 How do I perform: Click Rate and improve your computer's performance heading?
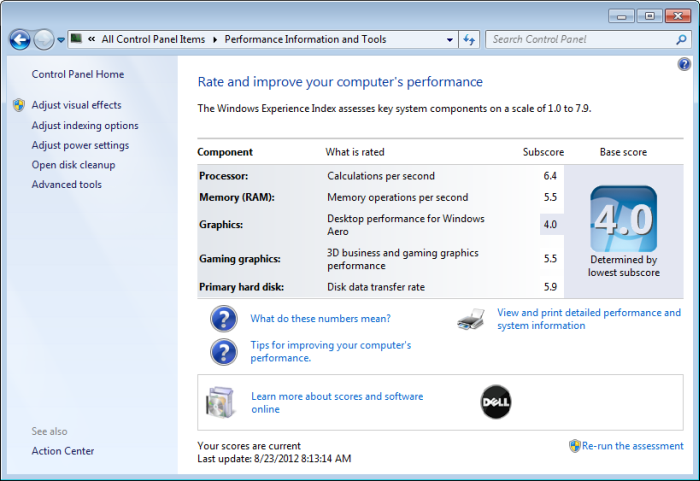pyautogui.click(x=340, y=82)
